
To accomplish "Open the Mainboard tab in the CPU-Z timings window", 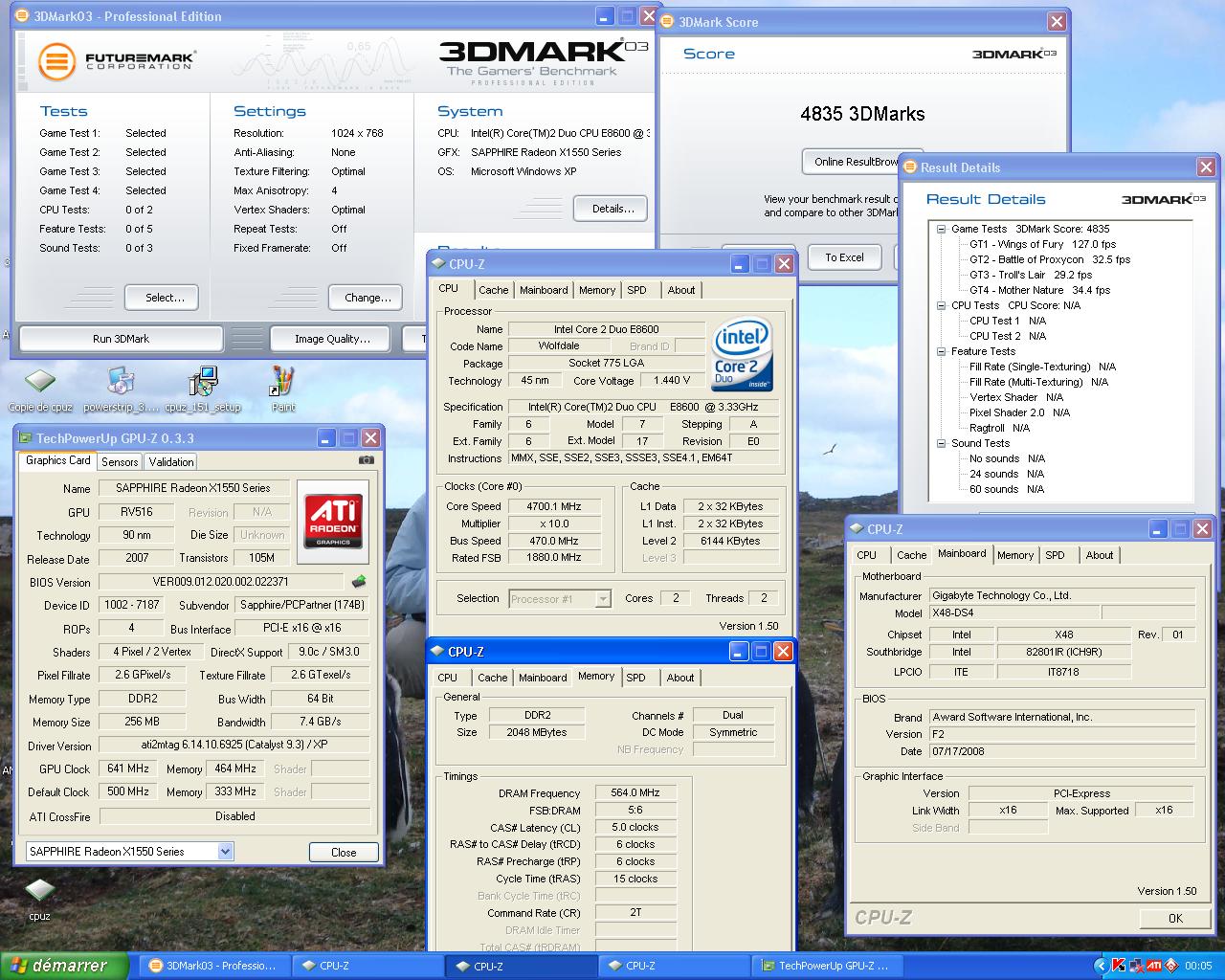I will 543,678.
